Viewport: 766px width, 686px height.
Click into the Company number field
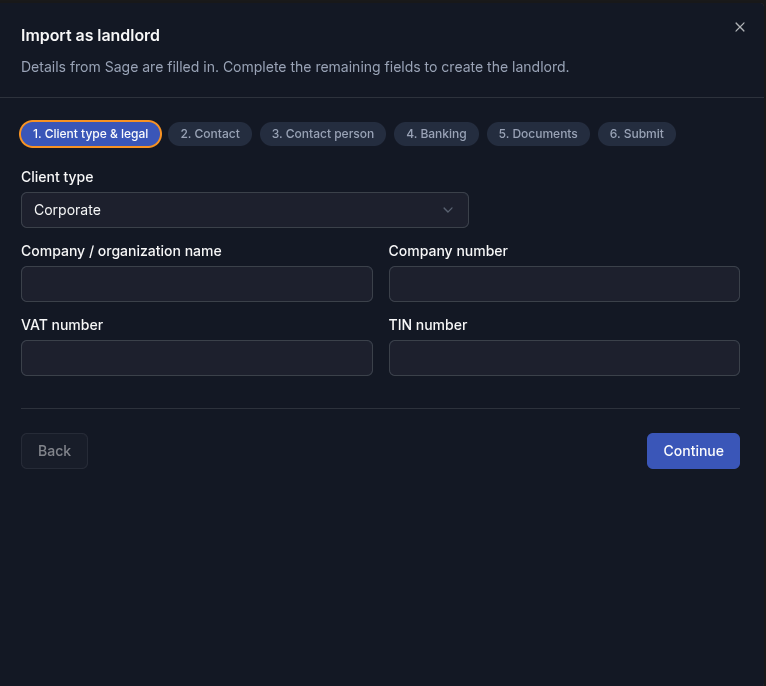click(564, 284)
